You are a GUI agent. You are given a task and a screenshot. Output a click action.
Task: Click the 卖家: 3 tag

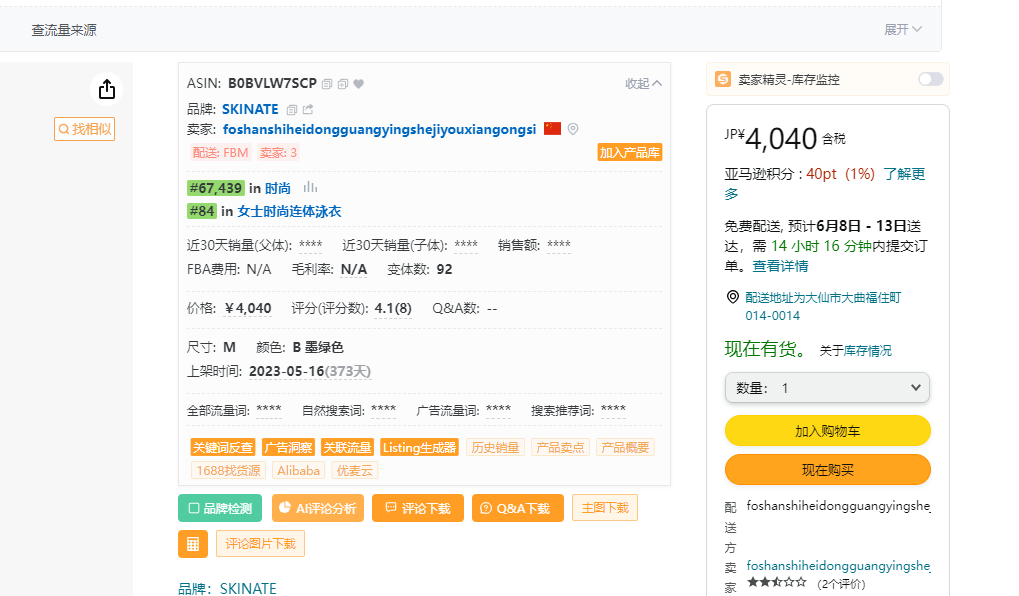[x=278, y=153]
